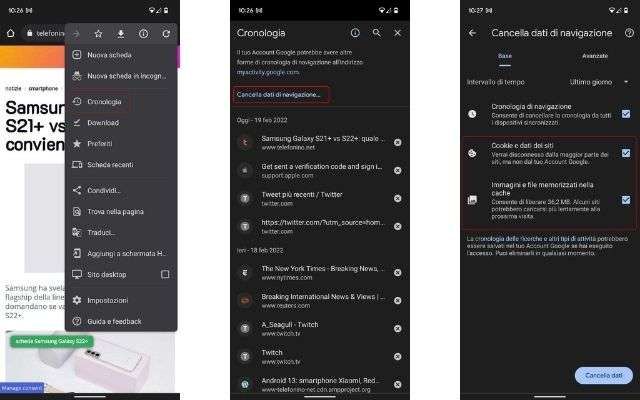This screenshot has width=640, height=400.
Task: Tap the home icon in Chrome toolbar
Action: click(x=11, y=33)
